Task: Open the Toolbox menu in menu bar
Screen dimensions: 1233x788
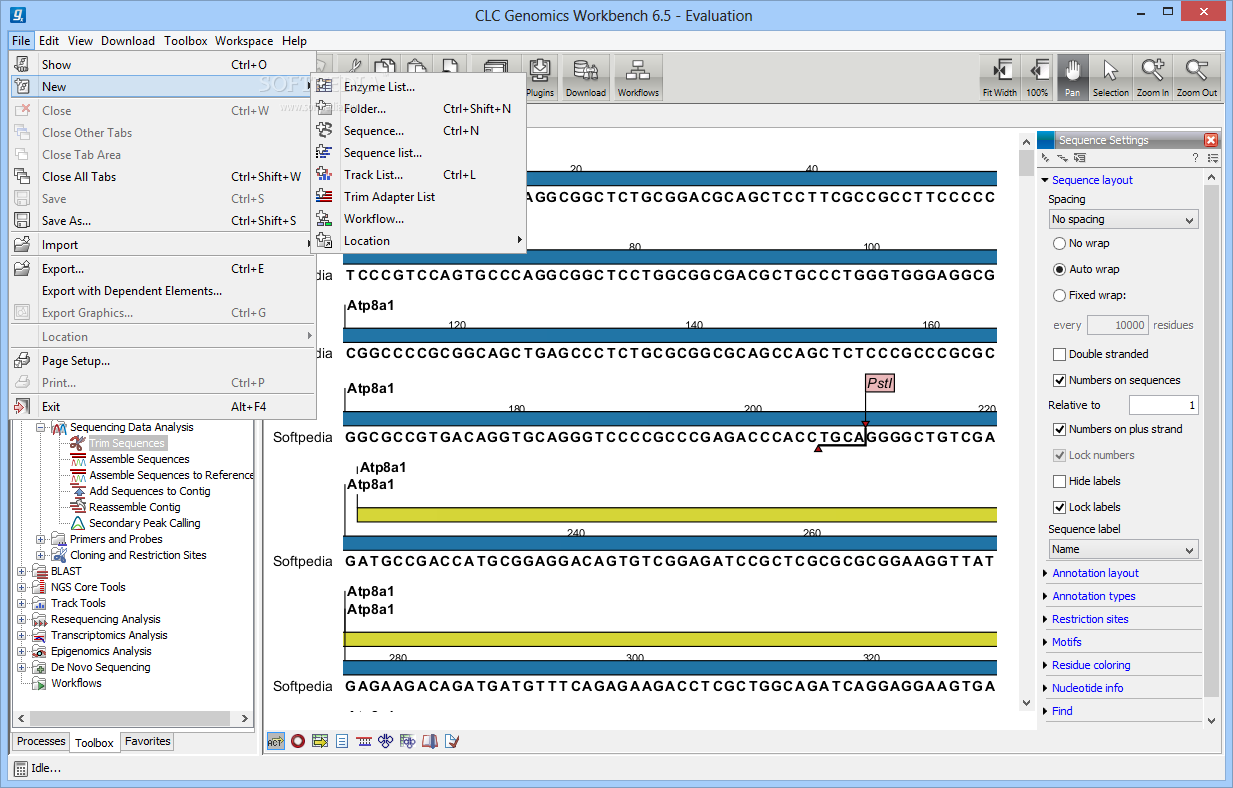Action: click(186, 41)
